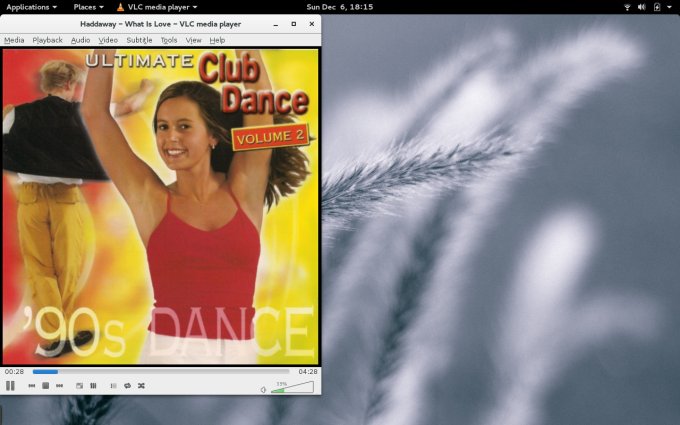Open the playlist view icon

[113, 386]
